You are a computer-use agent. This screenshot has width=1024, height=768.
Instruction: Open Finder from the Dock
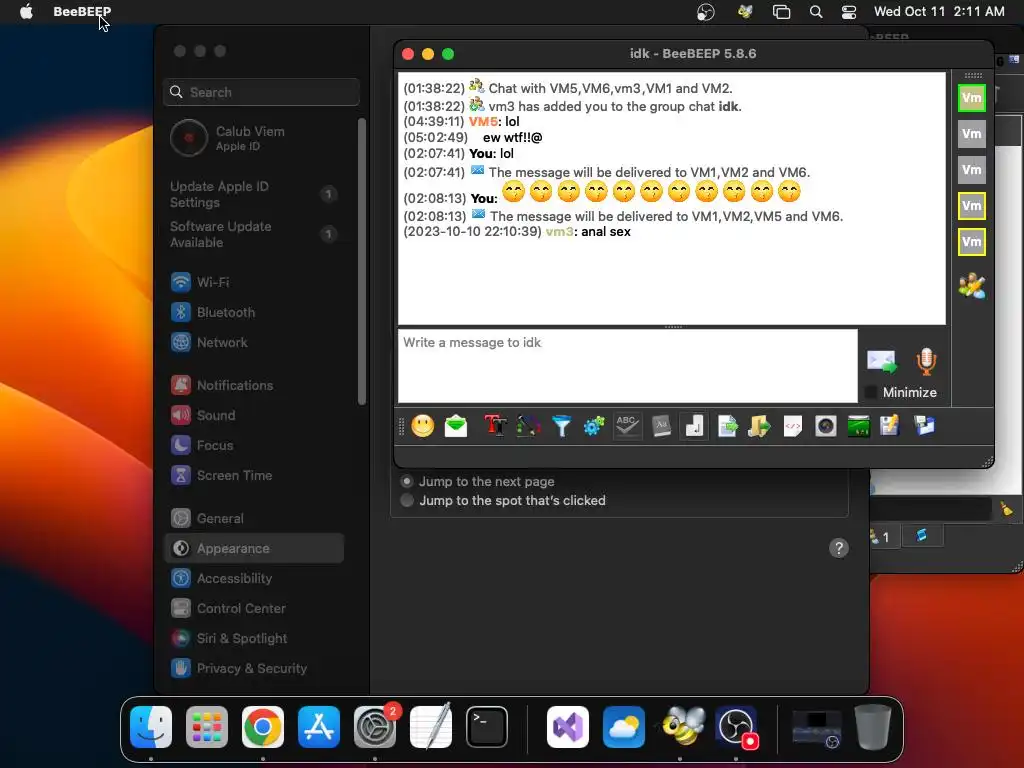click(151, 727)
